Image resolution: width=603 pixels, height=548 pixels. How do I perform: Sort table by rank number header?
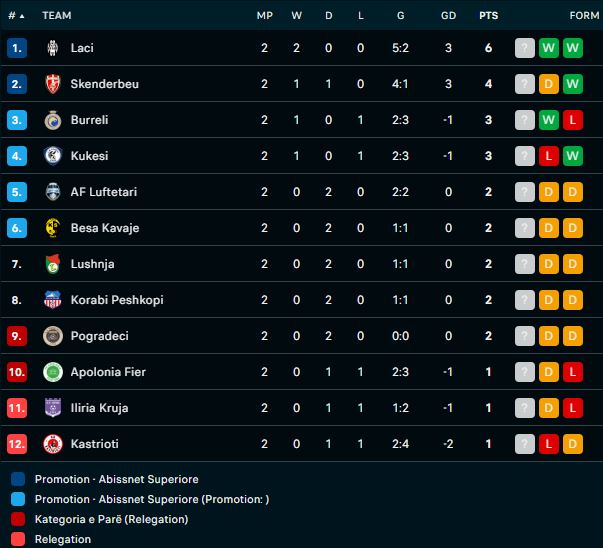point(16,15)
